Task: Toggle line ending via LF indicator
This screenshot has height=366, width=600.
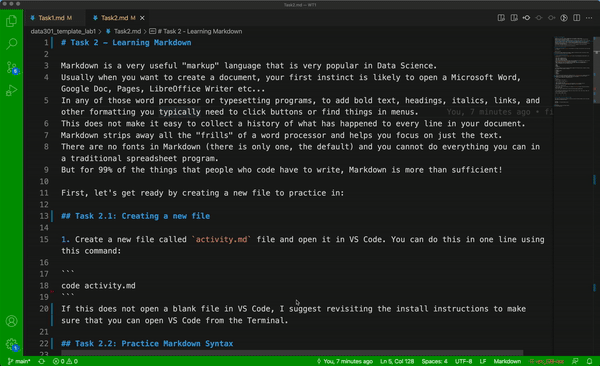Action: click(483, 361)
